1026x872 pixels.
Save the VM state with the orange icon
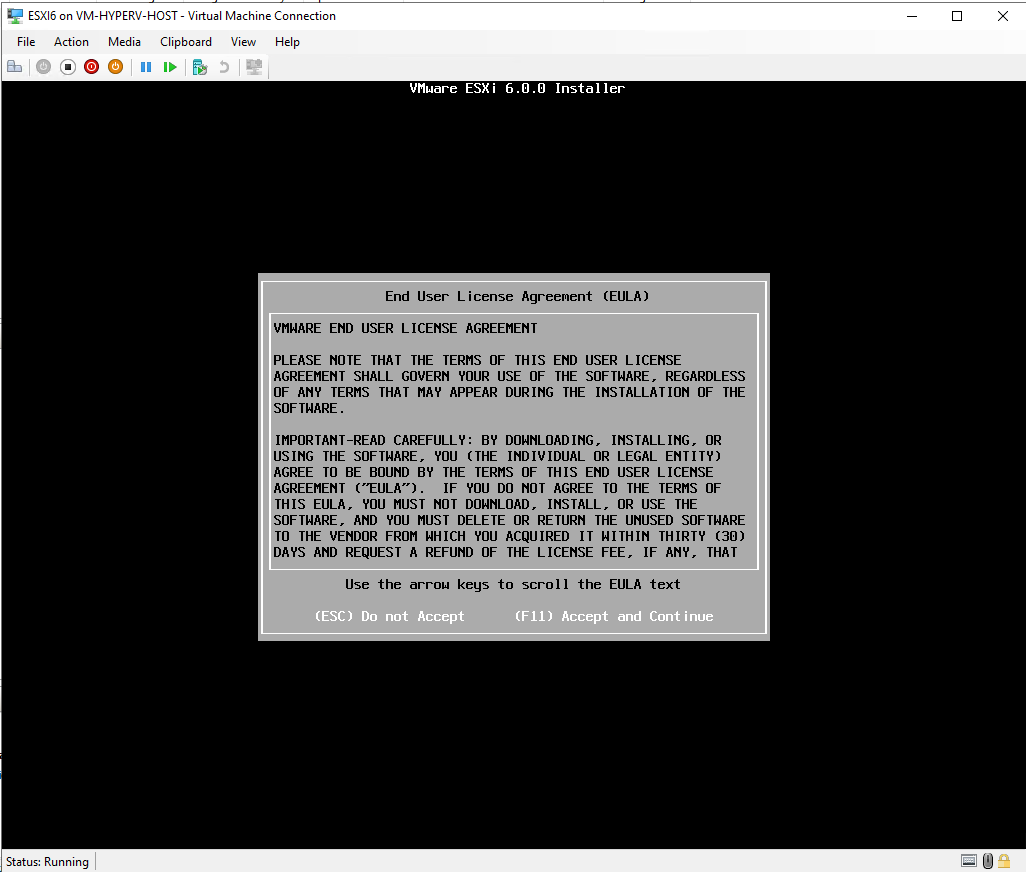pyautogui.click(x=115, y=67)
